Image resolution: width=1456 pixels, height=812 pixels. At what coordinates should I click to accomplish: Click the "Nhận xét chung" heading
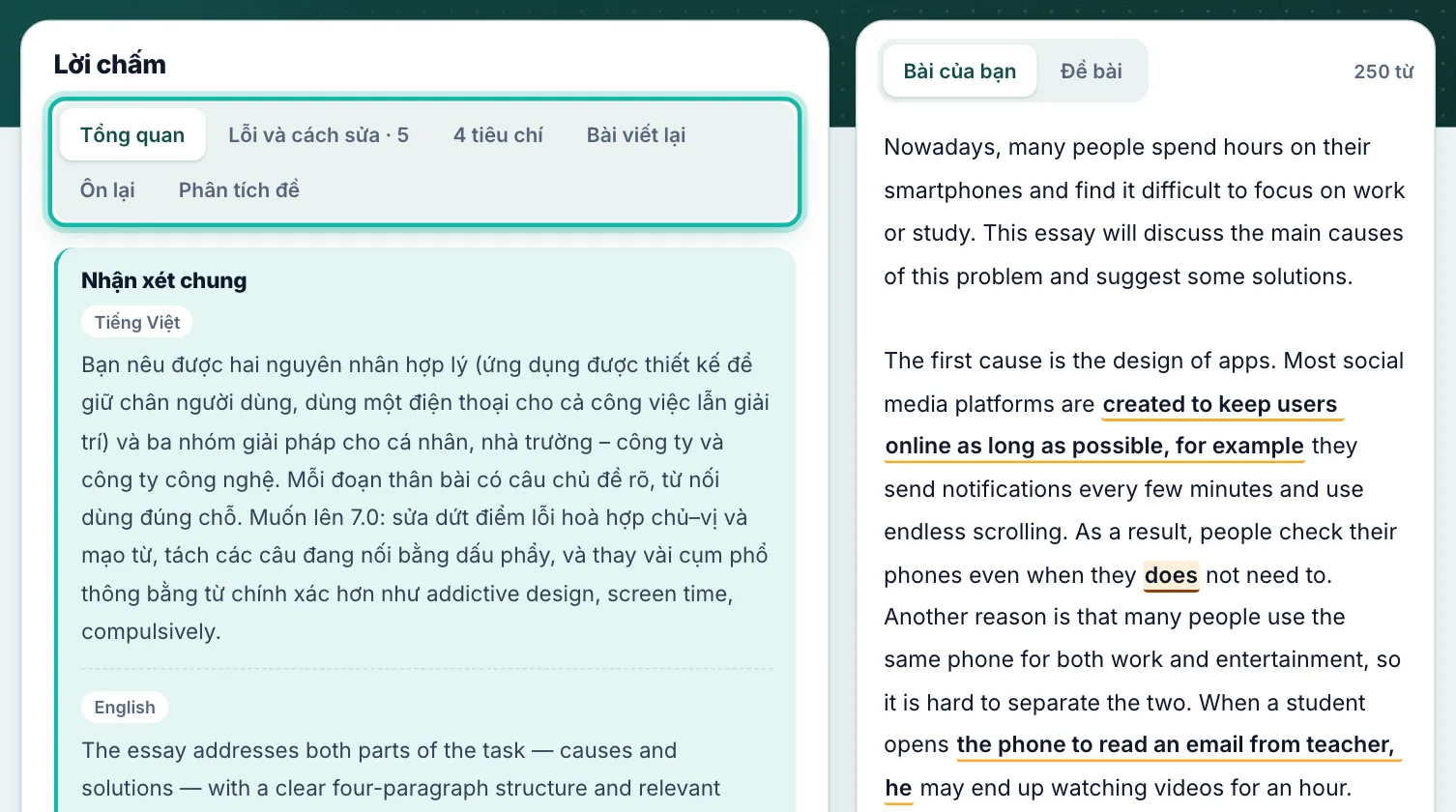click(164, 280)
